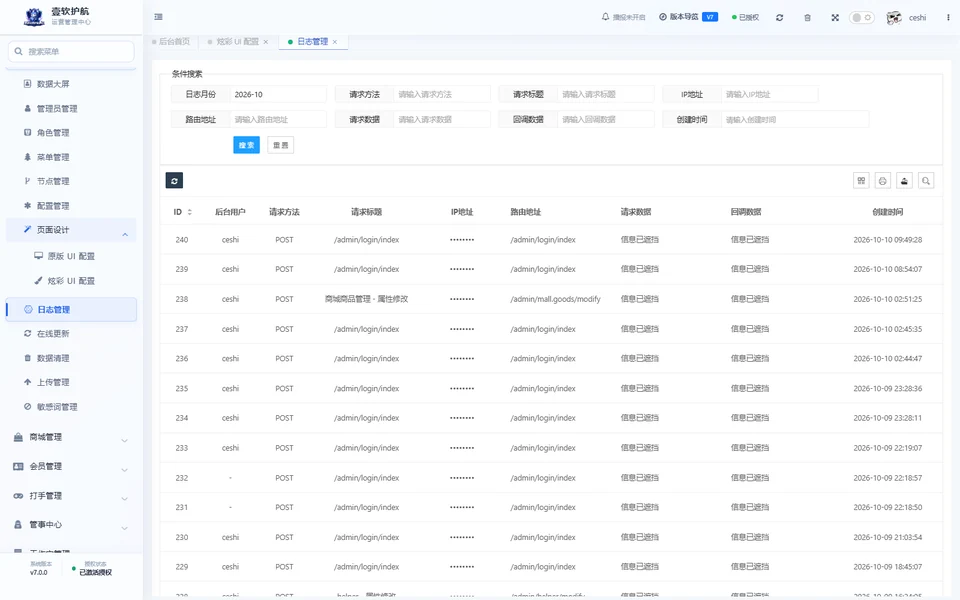
Task: Expand the 管事中心 menu group
Action: (x=71, y=525)
